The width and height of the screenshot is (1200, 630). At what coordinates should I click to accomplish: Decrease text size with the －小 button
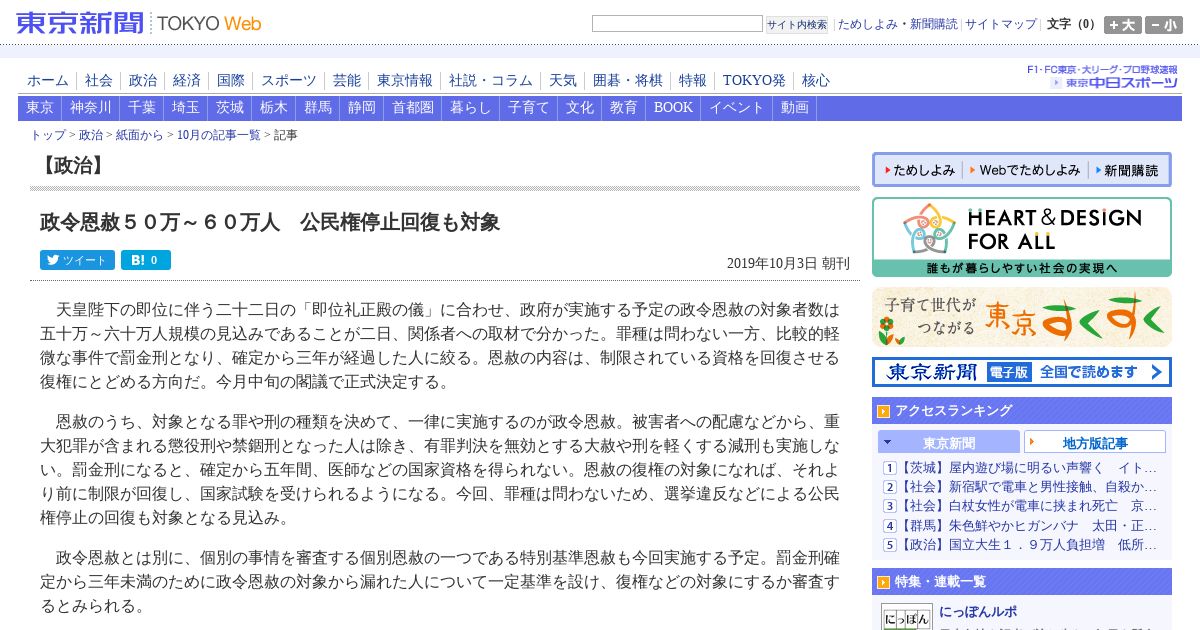pos(1164,25)
